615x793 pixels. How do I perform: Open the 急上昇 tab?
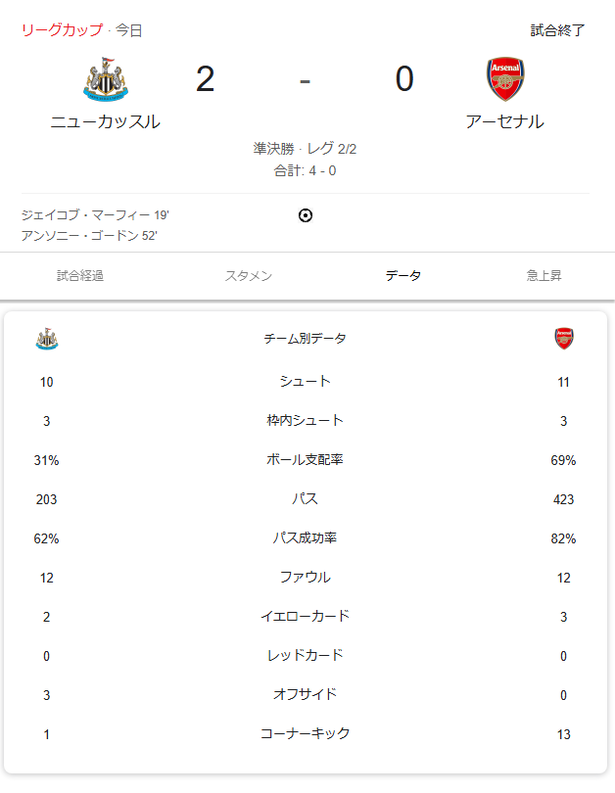pyautogui.click(x=544, y=276)
